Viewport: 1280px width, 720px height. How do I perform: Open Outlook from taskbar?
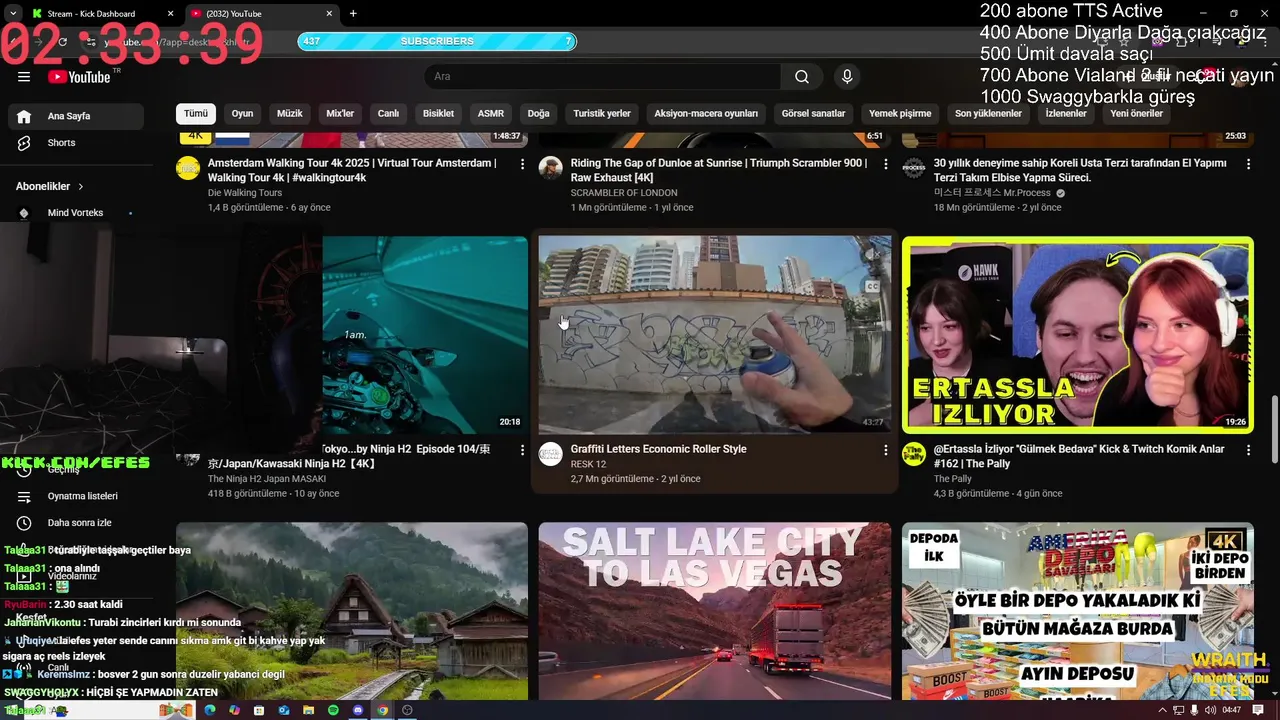coord(284,710)
